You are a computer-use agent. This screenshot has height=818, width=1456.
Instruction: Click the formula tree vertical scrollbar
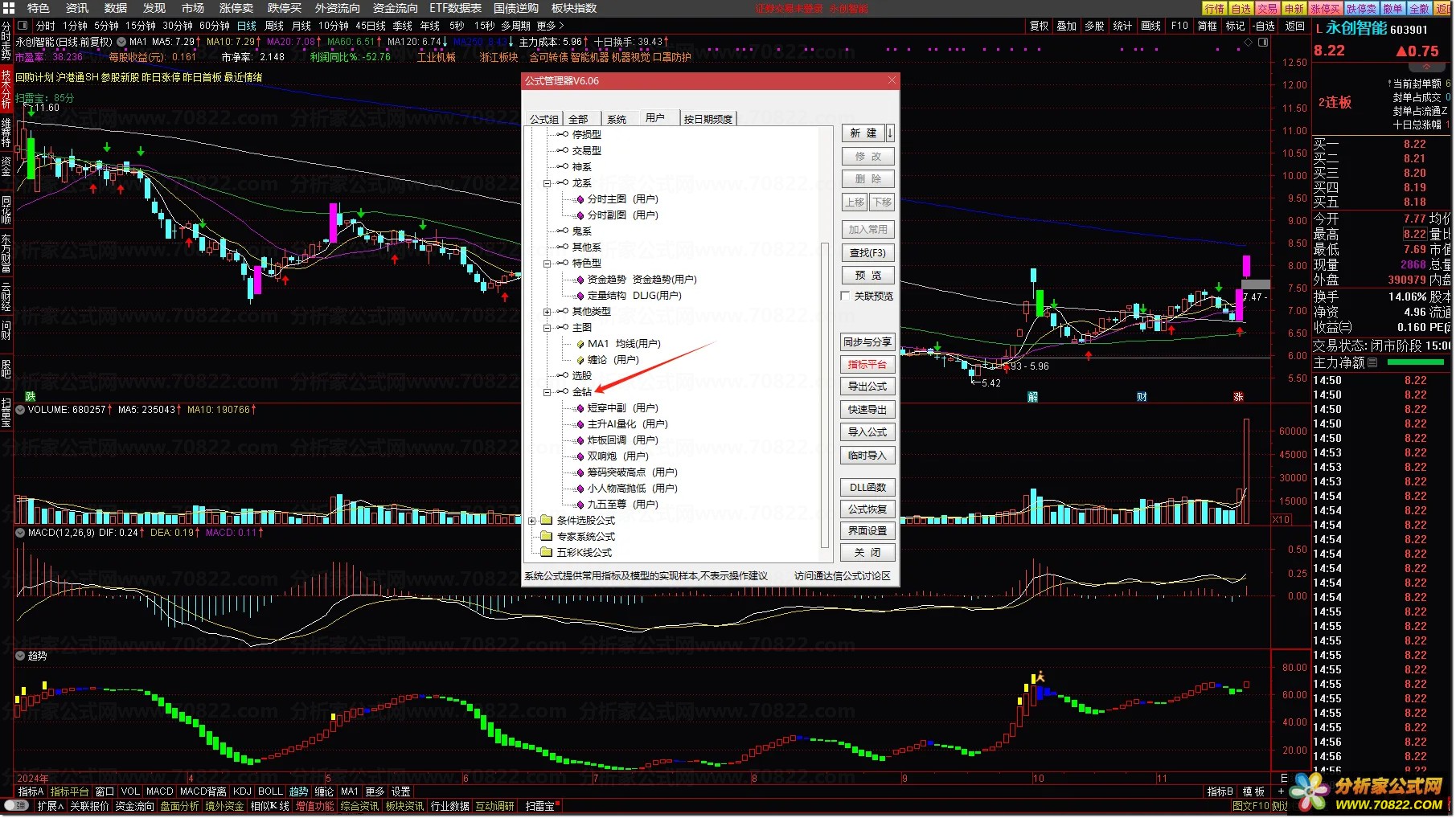tap(824, 394)
